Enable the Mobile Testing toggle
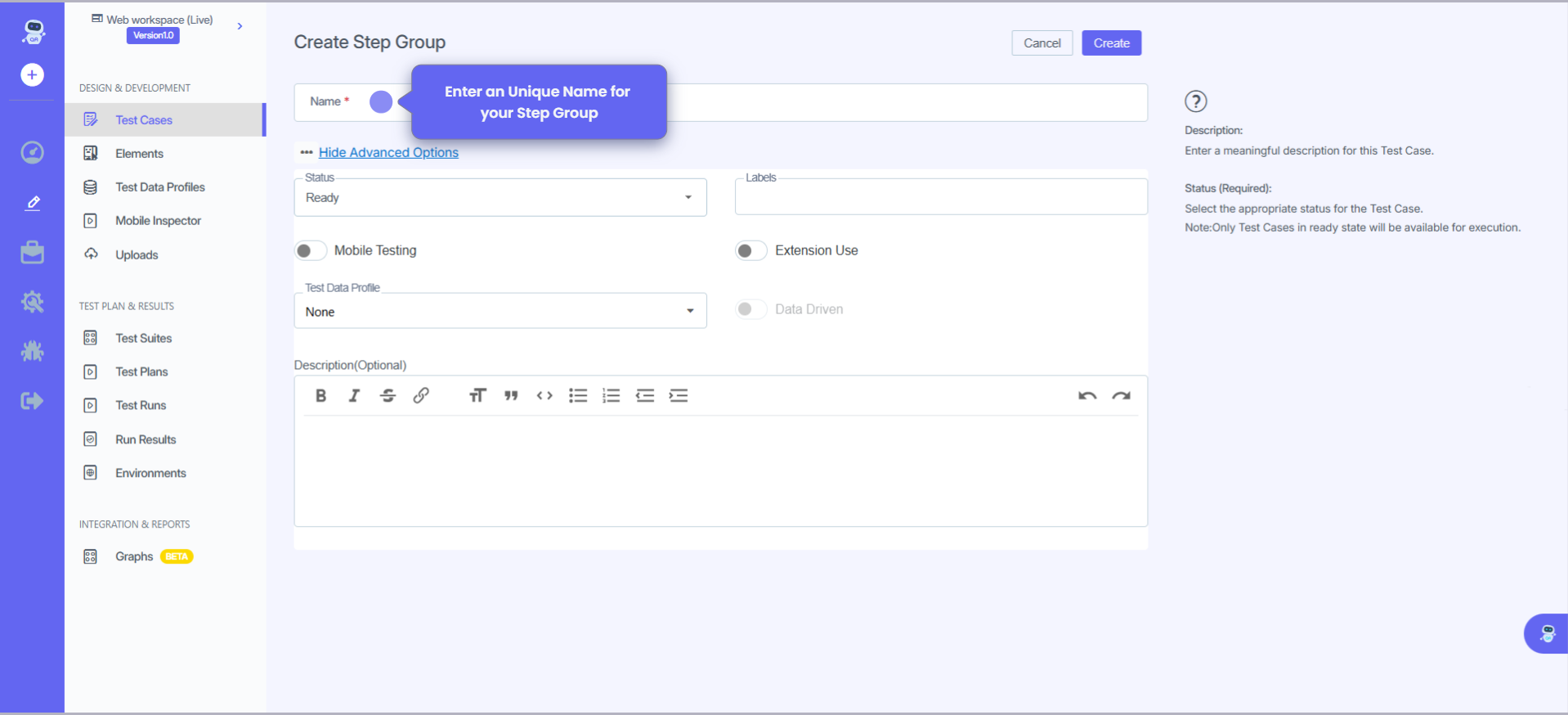 [x=311, y=250]
